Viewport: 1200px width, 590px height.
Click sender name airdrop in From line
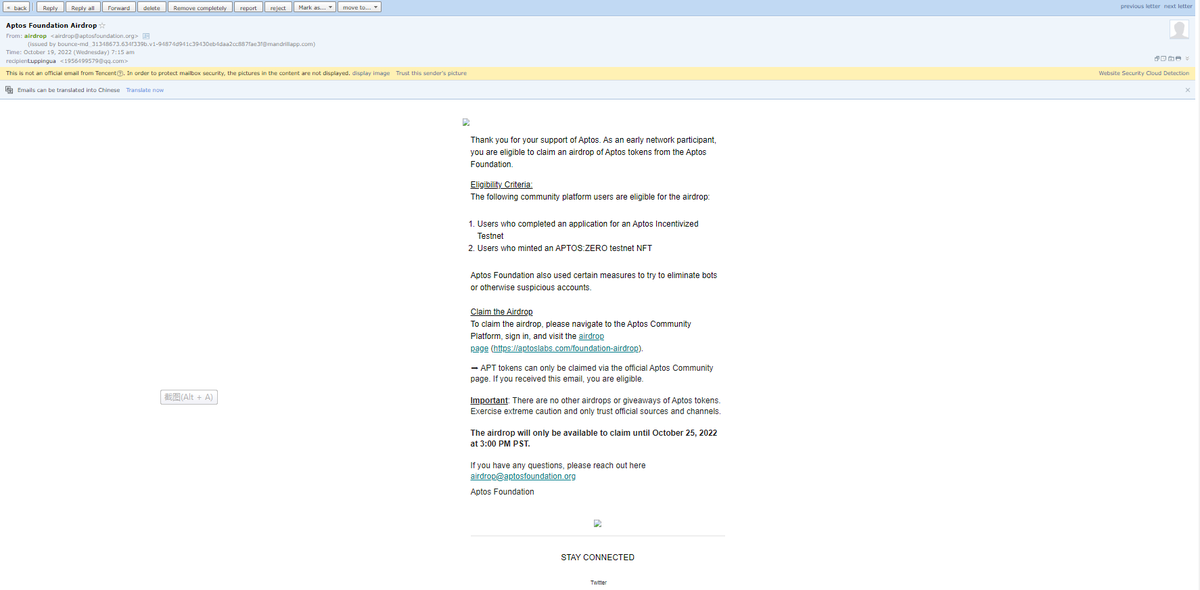pyautogui.click(x=35, y=36)
